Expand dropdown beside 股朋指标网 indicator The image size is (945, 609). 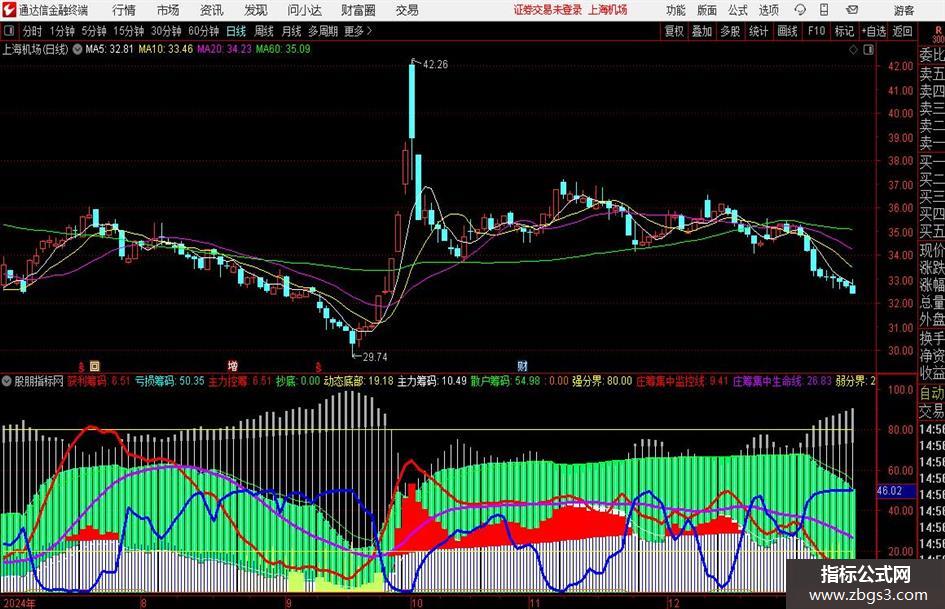pos(7,381)
